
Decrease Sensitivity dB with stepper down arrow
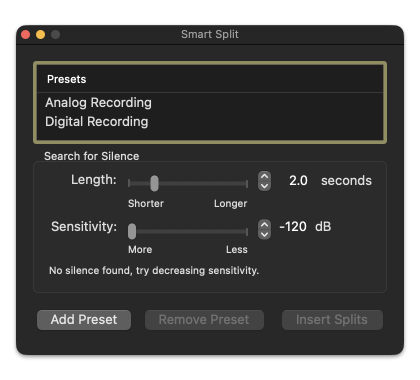264,235
